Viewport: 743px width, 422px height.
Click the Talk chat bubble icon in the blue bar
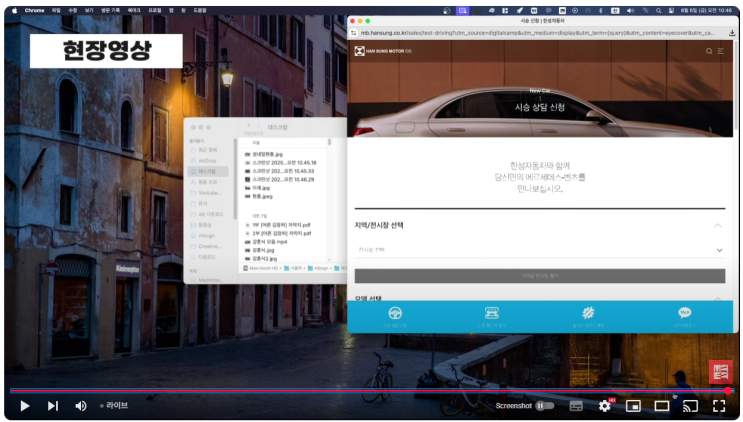click(x=684, y=313)
